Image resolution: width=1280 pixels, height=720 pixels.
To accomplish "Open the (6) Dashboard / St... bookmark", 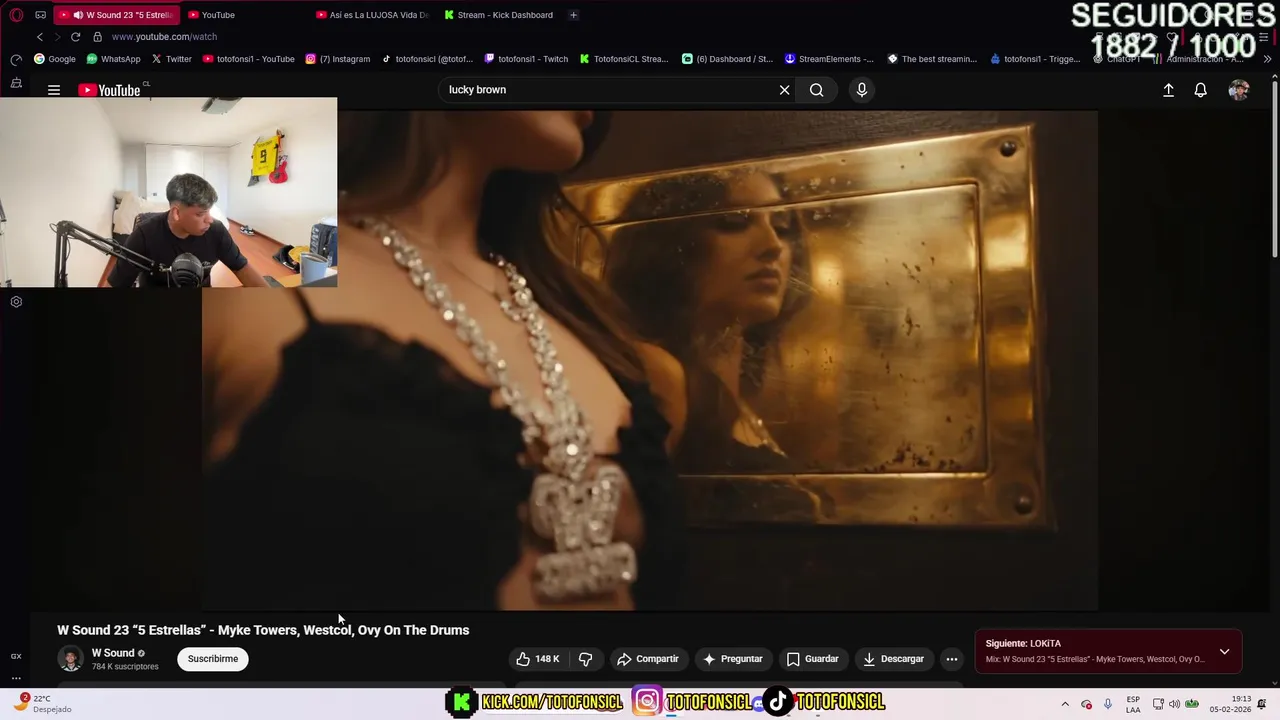I will coord(727,59).
